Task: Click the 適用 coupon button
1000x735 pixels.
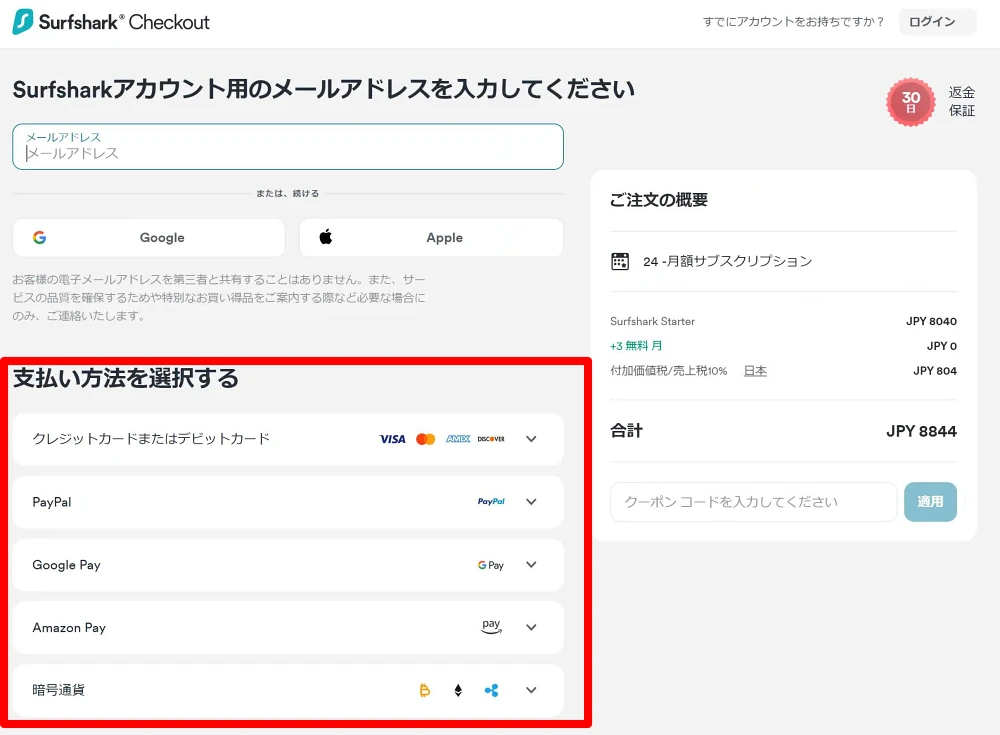Action: tap(930, 501)
